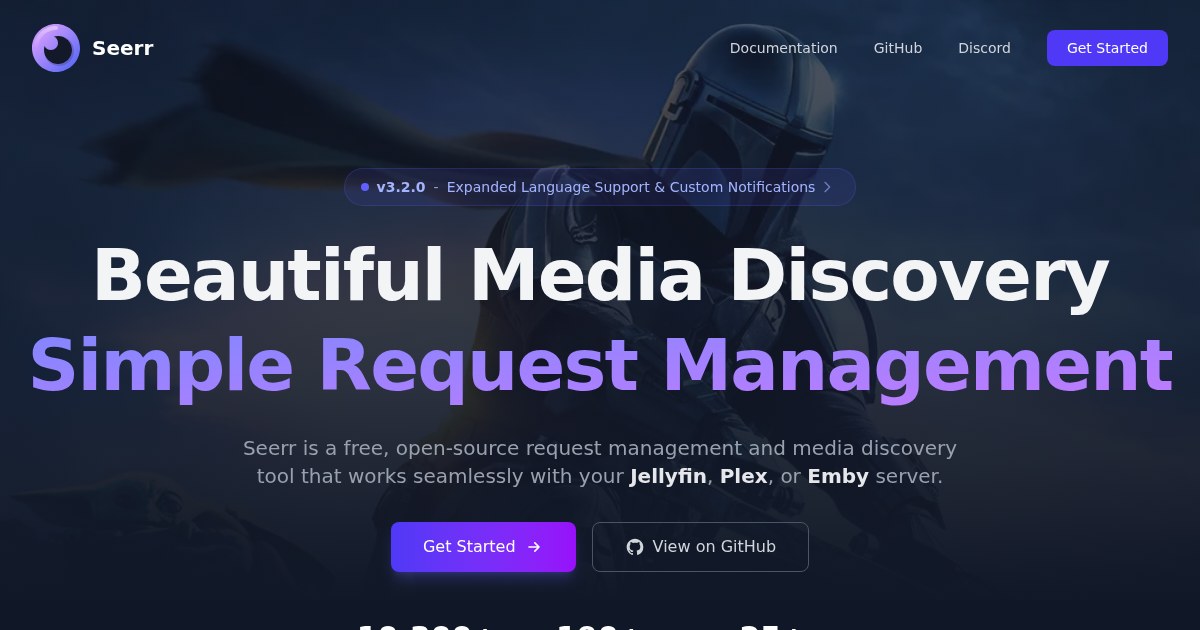Click the Beautiful Media Discovery heading
The image size is (1200, 630).
(600, 275)
